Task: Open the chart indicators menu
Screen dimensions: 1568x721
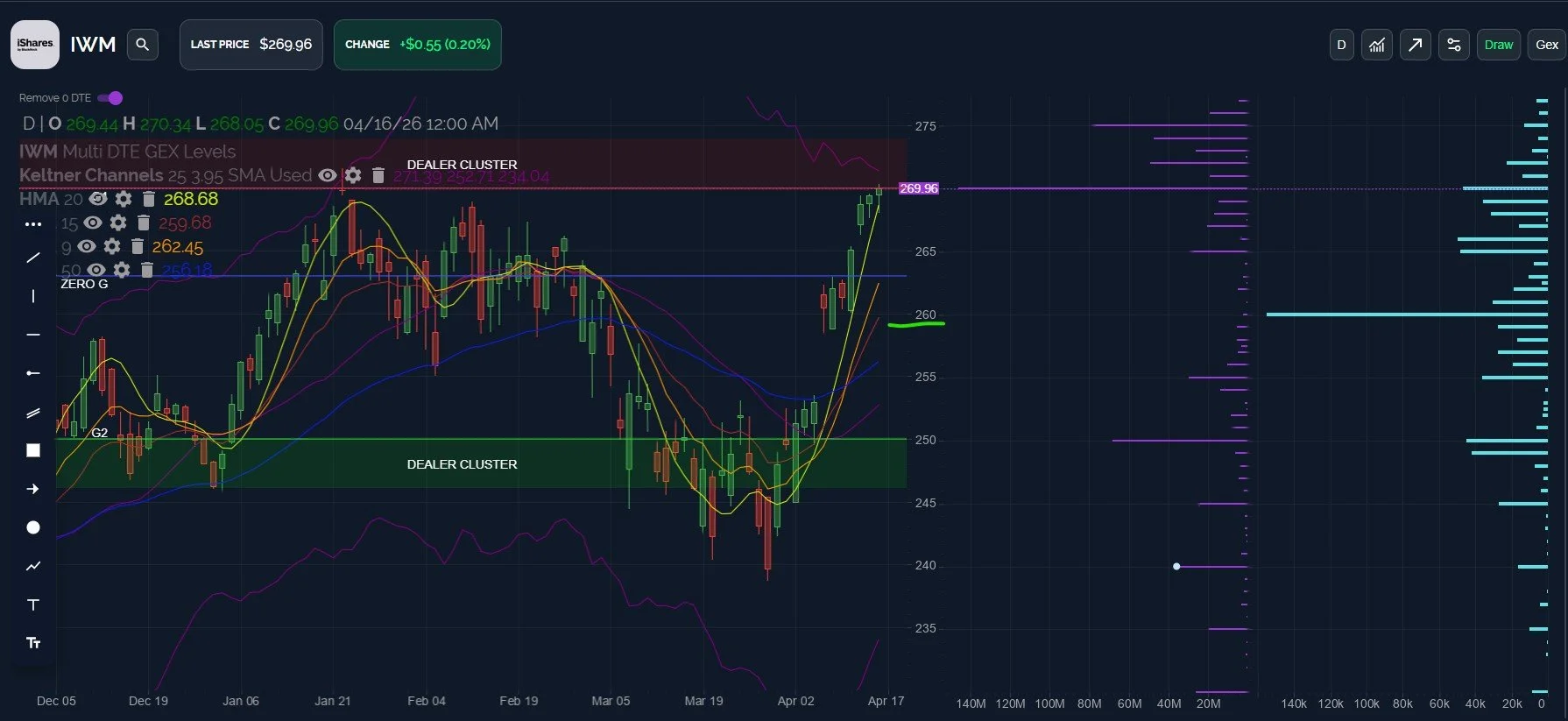Action: tap(1377, 45)
